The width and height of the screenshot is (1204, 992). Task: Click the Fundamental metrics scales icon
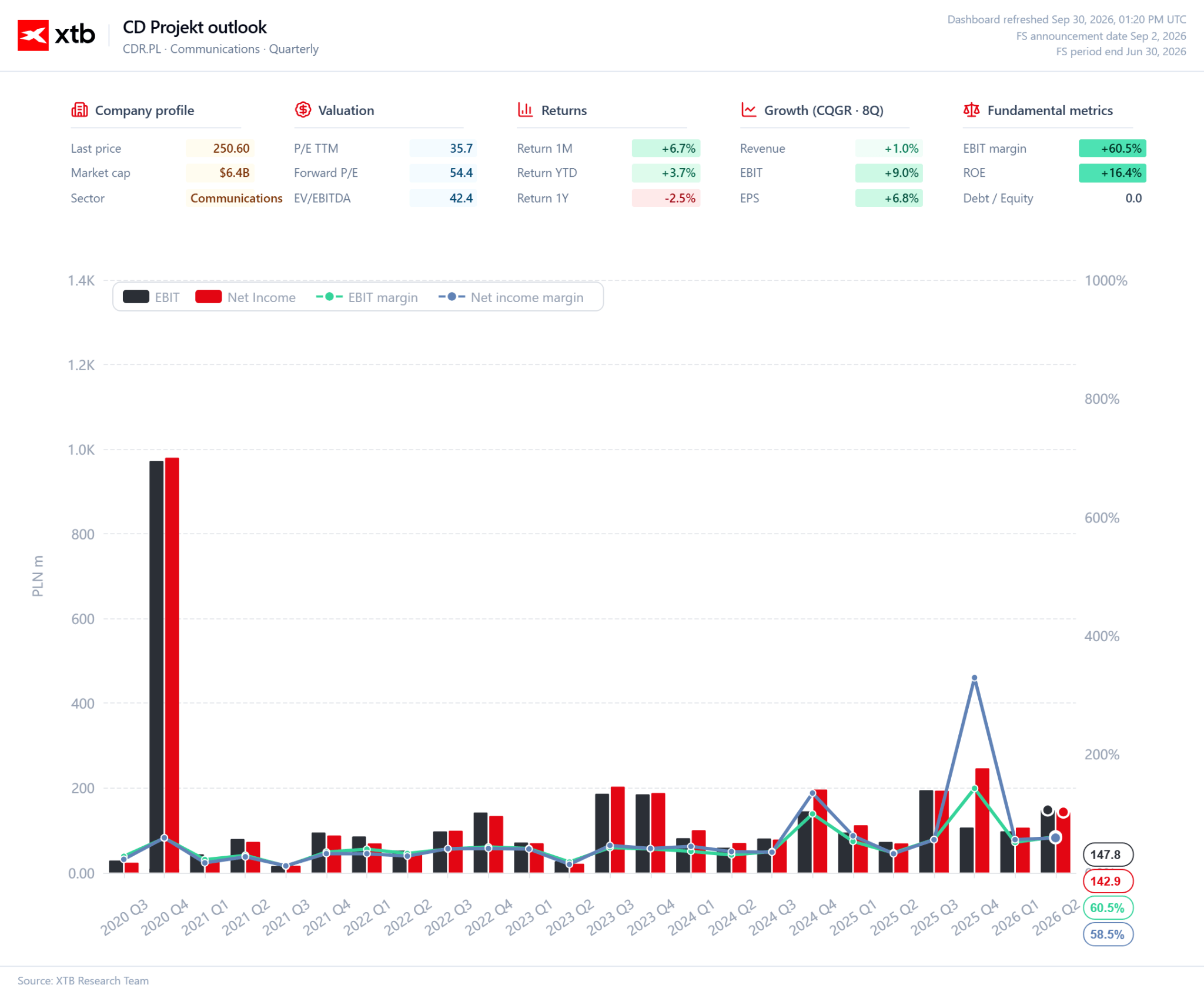pos(972,110)
